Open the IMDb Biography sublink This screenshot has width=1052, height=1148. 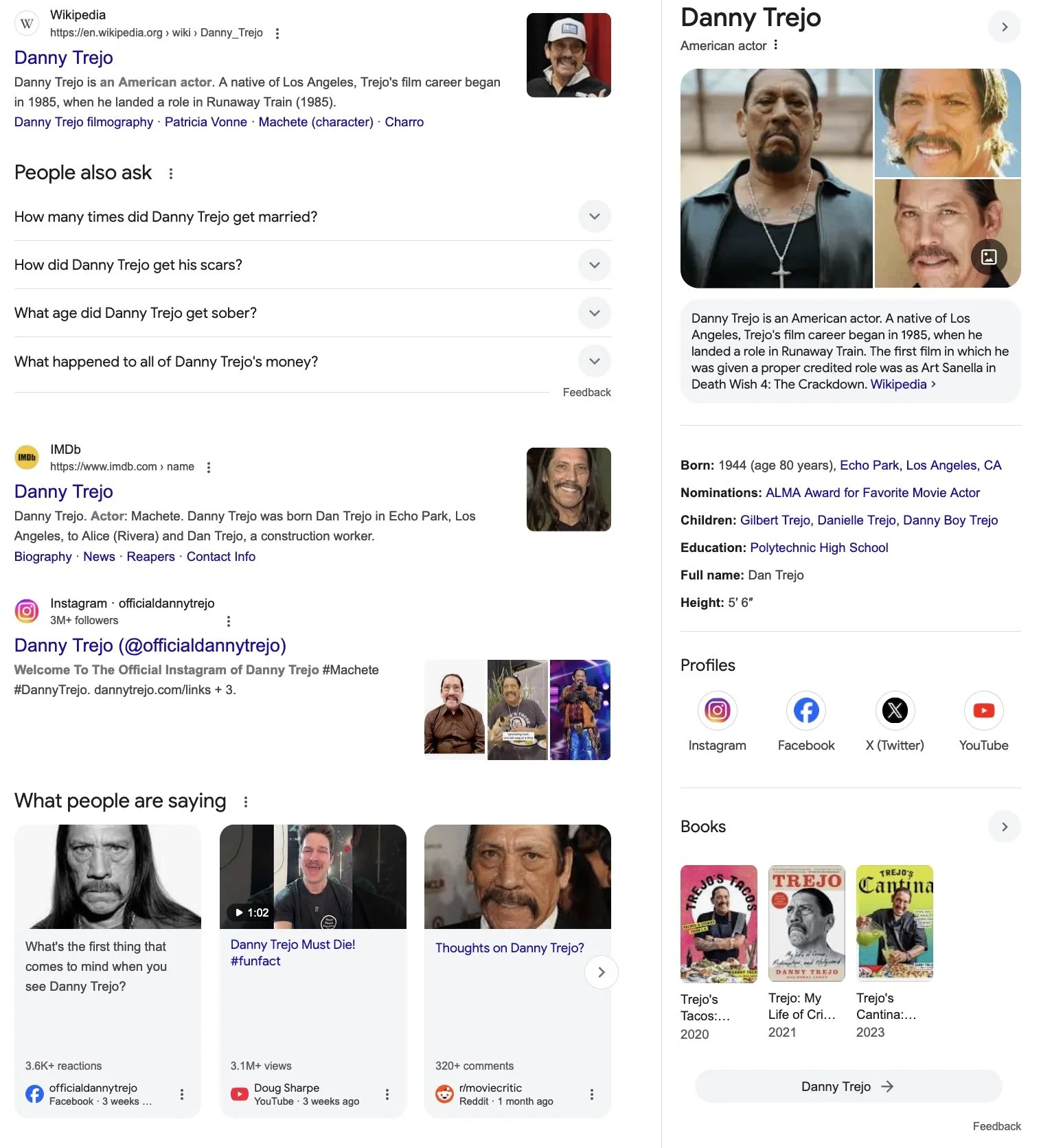(x=43, y=557)
